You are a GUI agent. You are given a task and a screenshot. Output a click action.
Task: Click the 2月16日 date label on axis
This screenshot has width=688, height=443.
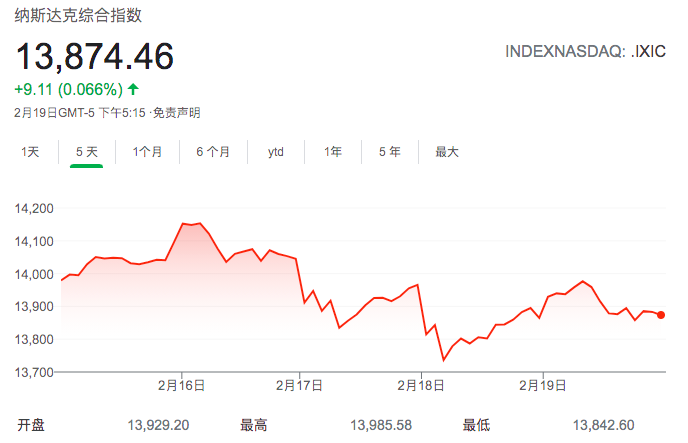(181, 384)
